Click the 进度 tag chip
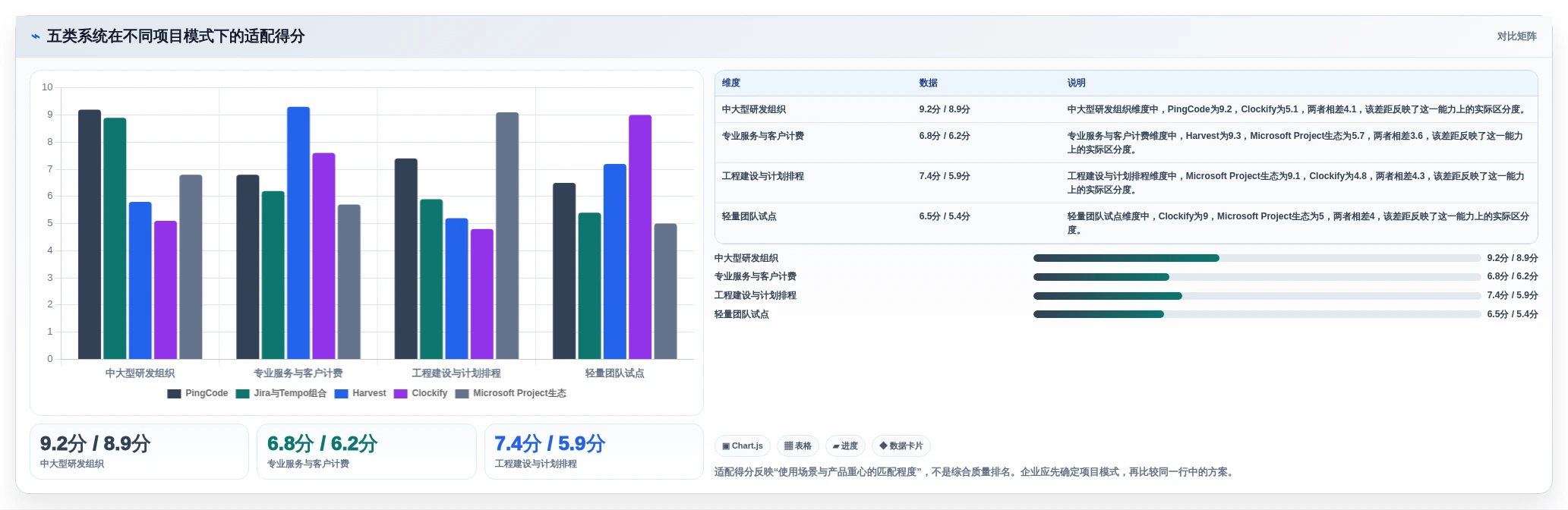The image size is (1568, 510). point(845,446)
